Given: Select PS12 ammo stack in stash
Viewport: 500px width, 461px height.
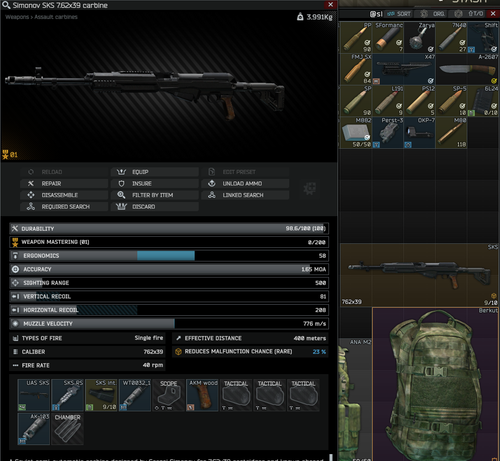Looking at the screenshot, I should [420, 101].
